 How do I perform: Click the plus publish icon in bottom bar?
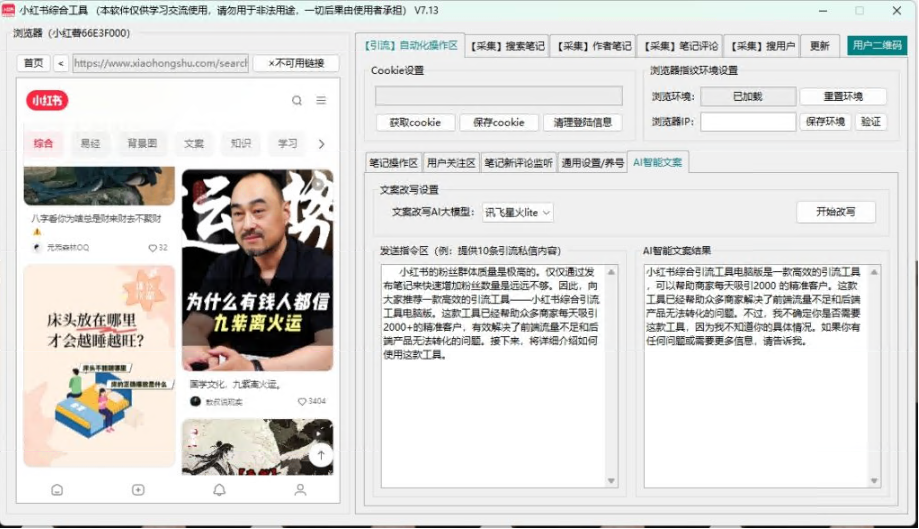(138, 490)
